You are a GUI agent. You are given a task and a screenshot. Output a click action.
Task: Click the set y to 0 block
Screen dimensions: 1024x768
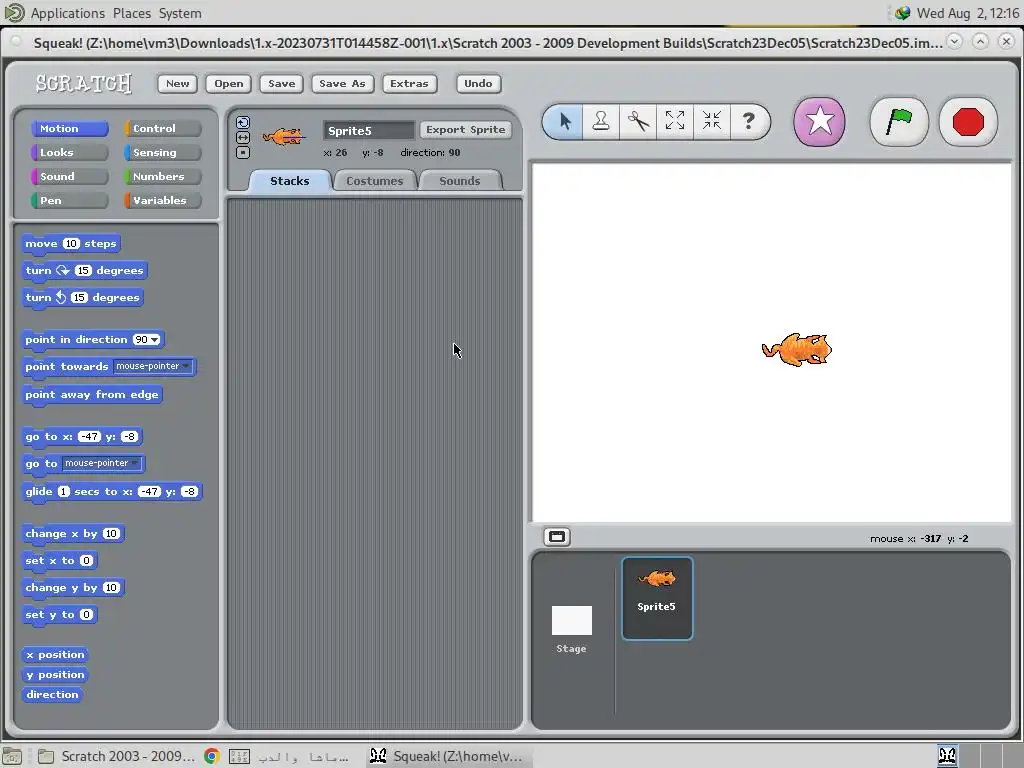click(x=59, y=615)
